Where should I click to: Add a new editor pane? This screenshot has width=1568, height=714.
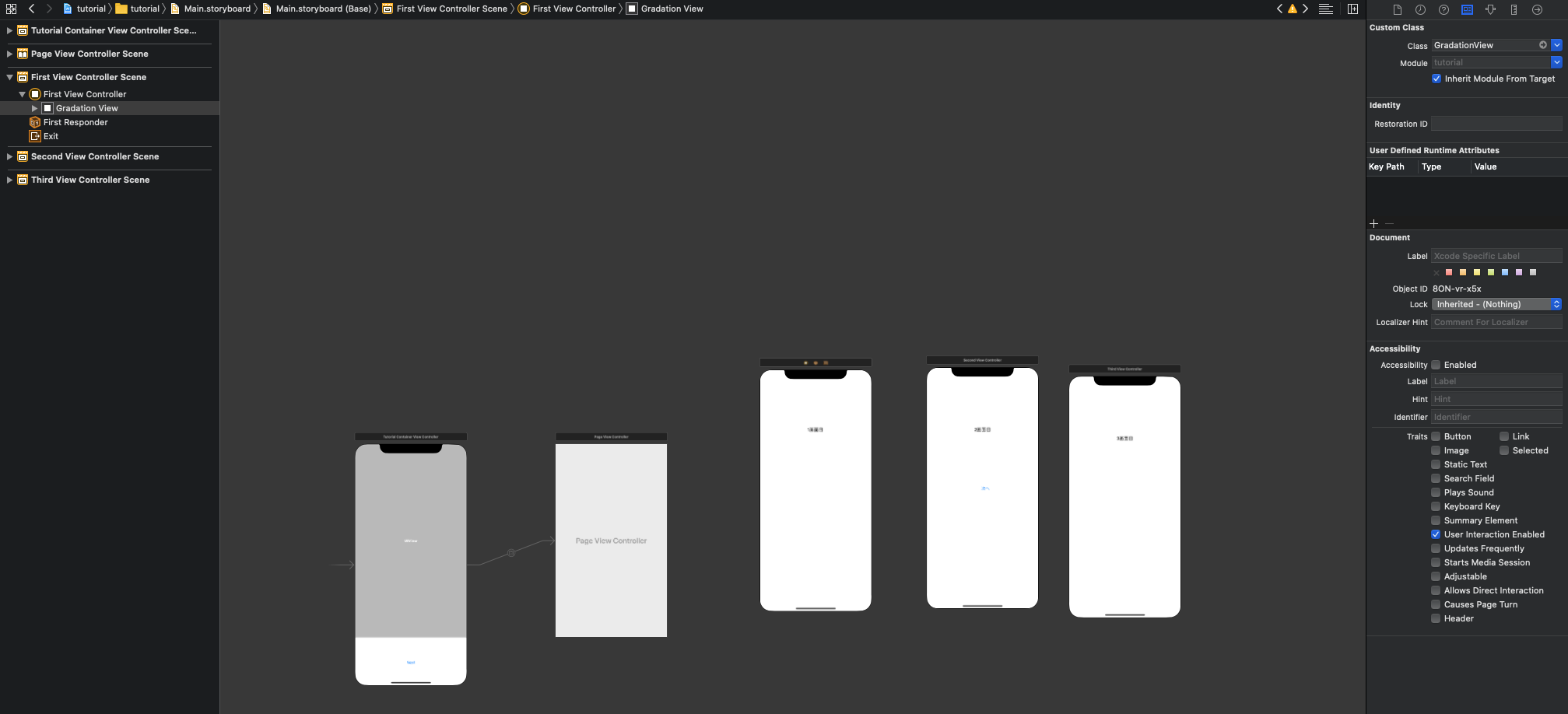tap(1353, 9)
